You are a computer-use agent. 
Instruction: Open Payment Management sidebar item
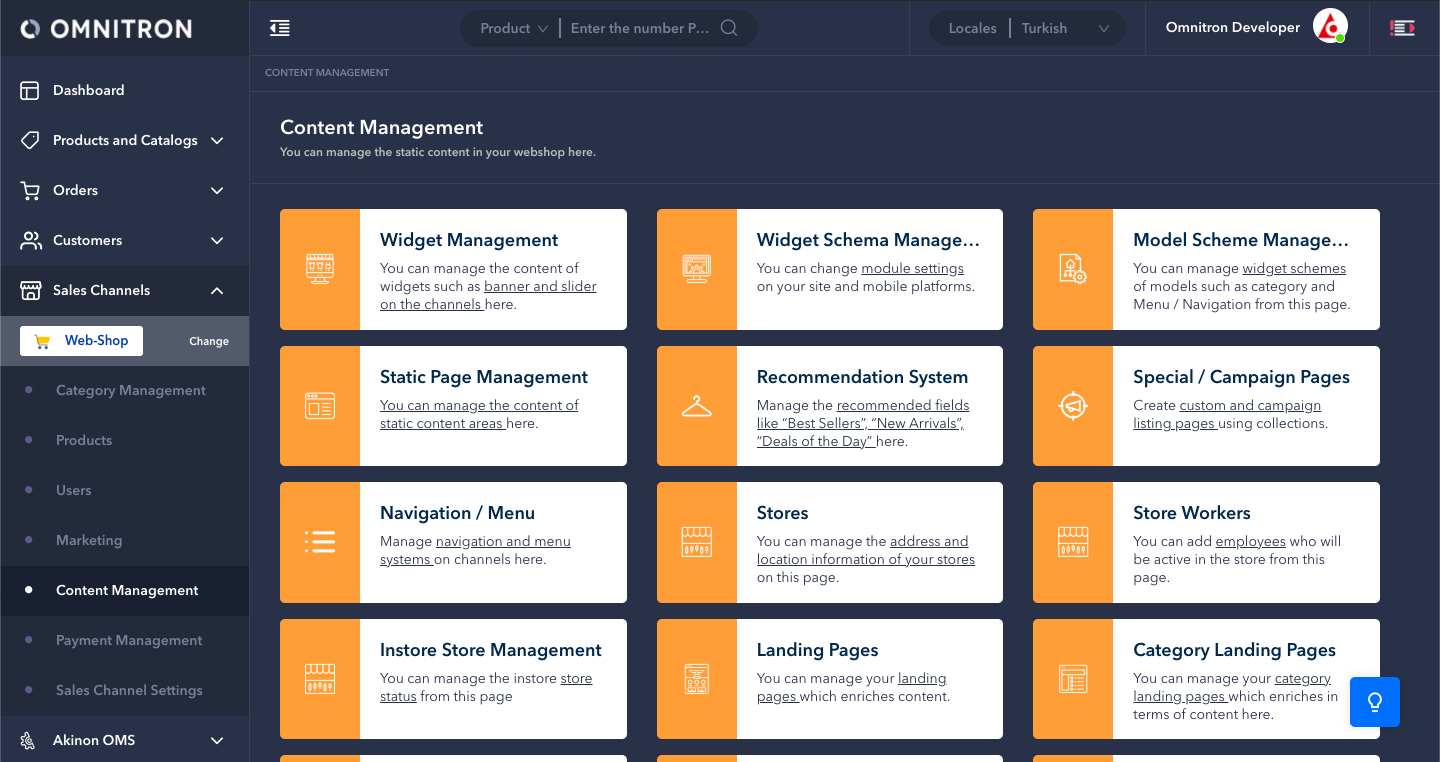[x=129, y=640]
